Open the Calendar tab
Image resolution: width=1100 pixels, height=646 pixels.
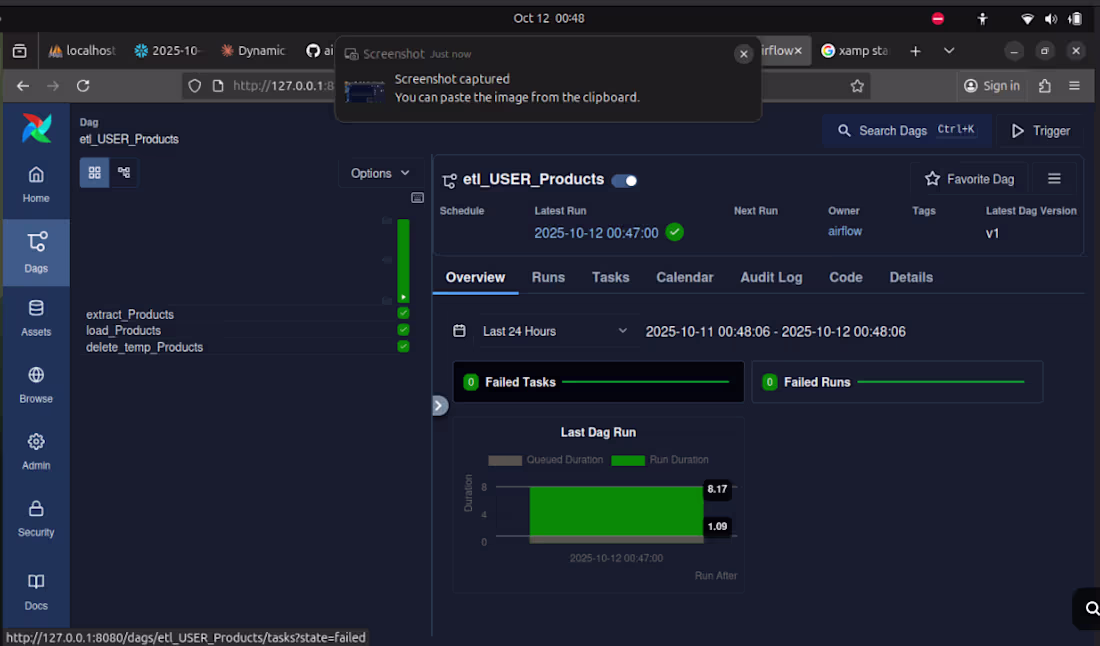click(x=684, y=277)
